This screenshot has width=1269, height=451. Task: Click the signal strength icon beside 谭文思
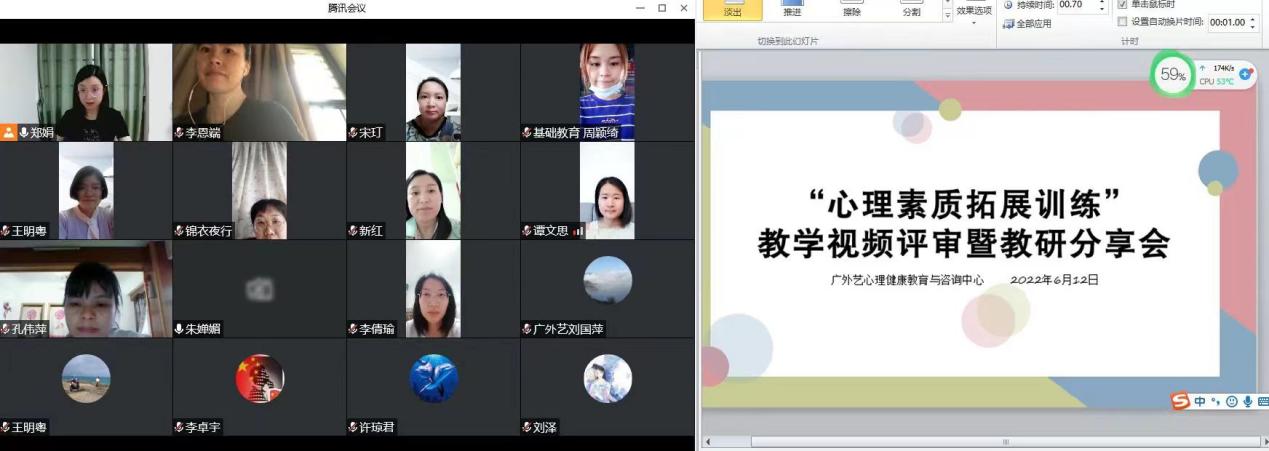pyautogui.click(x=578, y=230)
